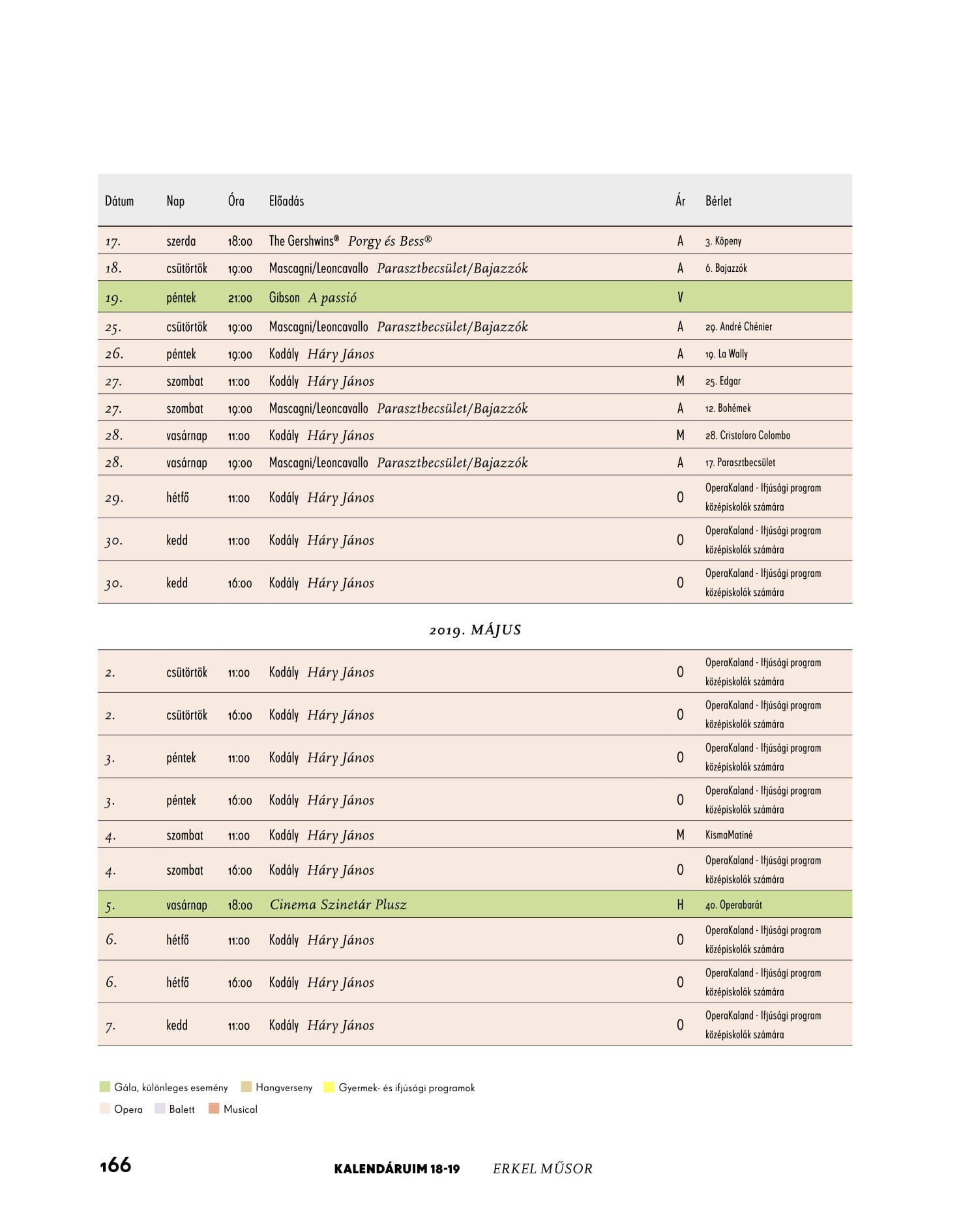Image resolution: width=976 pixels, height=1232 pixels.
Task: Click the KismaMatiné subscription label
Action: [x=729, y=835]
